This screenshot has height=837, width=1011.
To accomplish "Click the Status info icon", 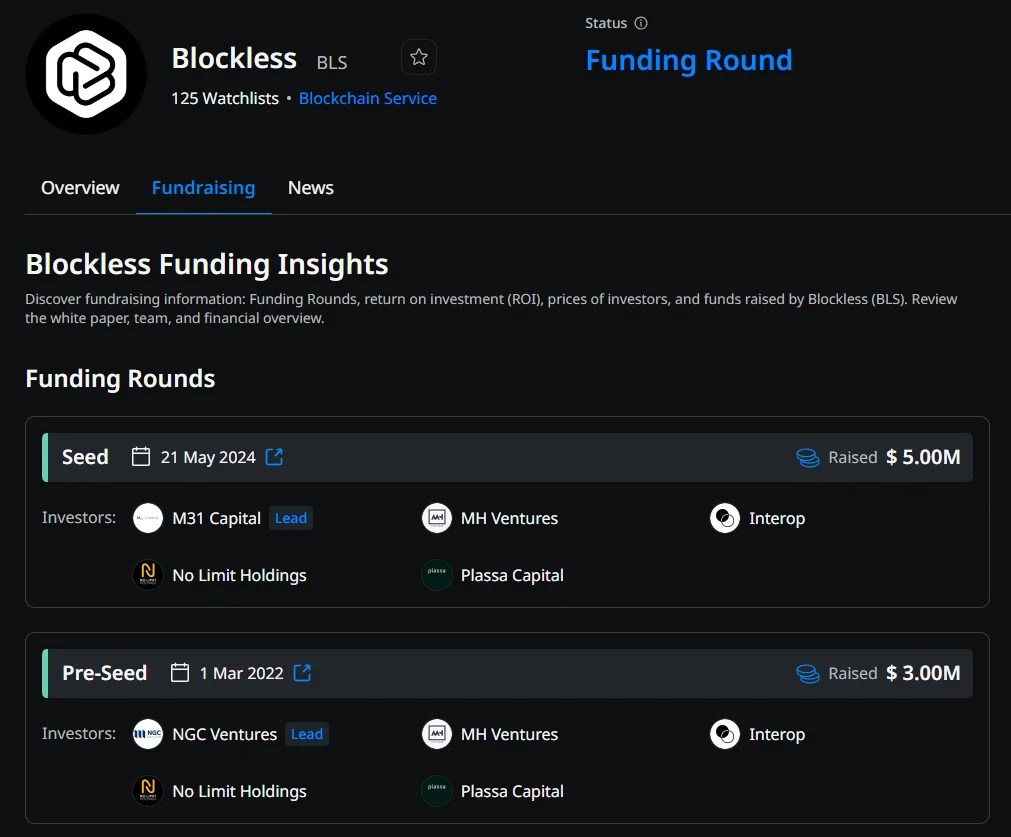I will pos(641,23).
